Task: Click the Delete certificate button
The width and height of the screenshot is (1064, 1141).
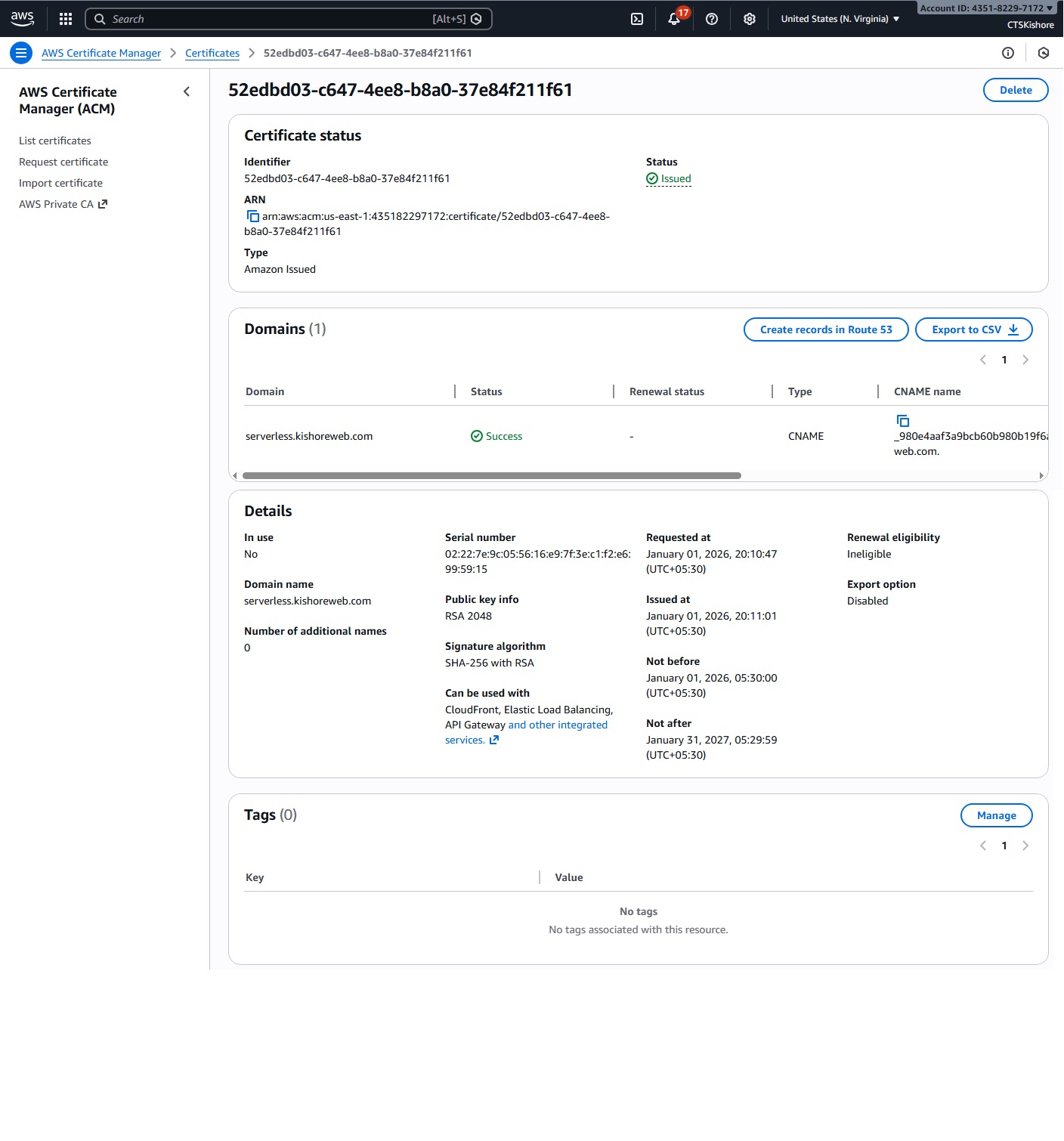Action: [x=1015, y=90]
